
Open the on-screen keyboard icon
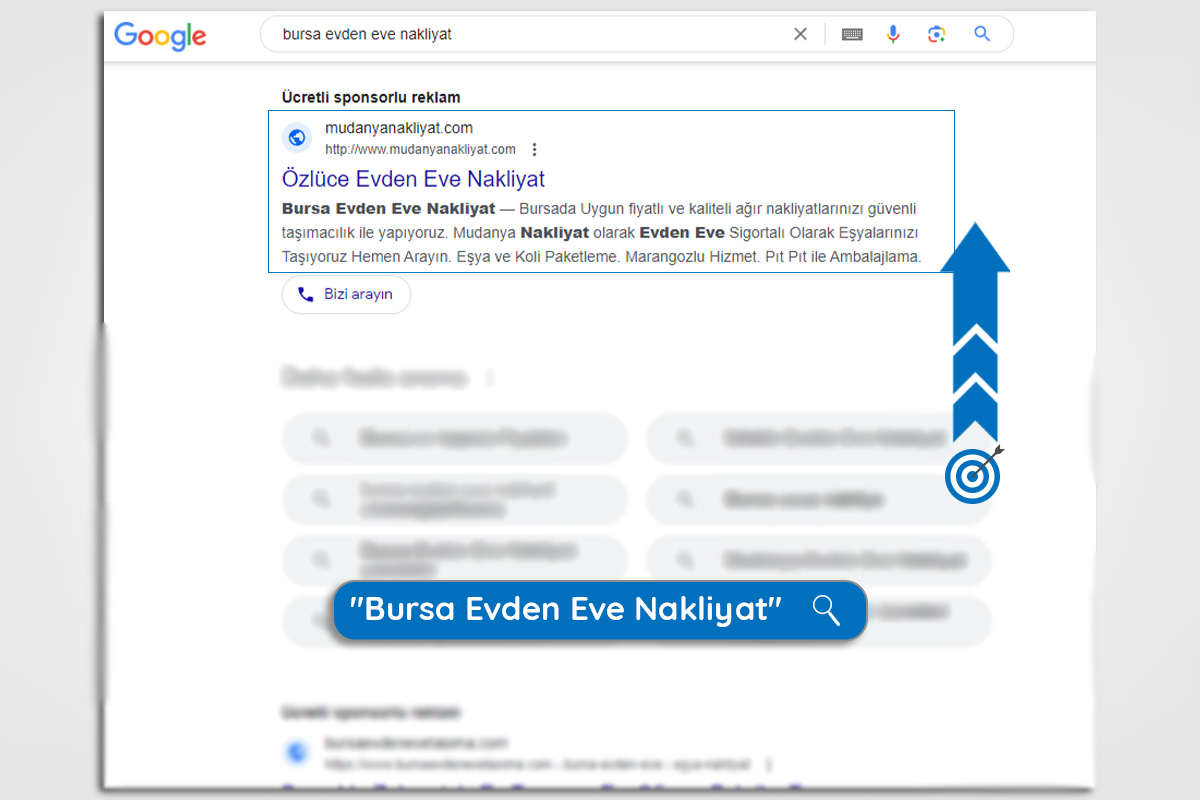[852, 34]
